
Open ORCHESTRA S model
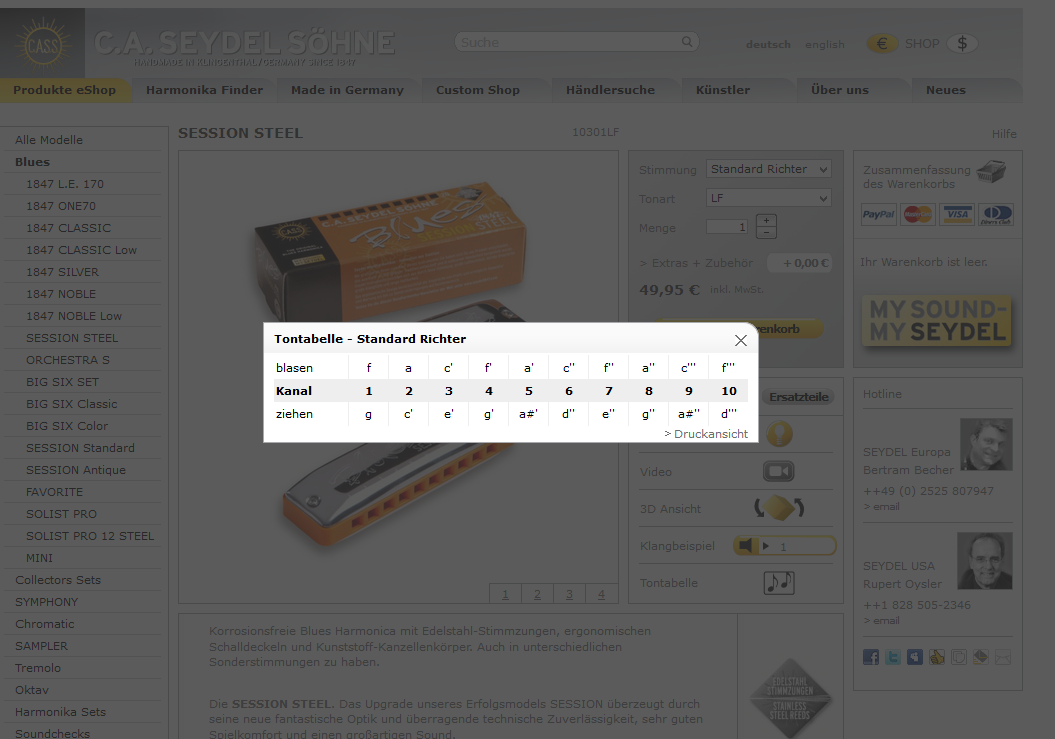(68, 360)
